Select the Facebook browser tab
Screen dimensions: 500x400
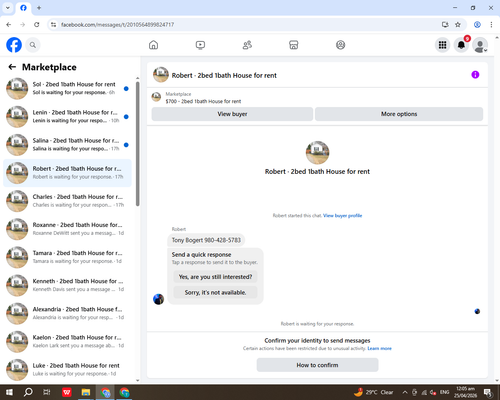point(23,8)
